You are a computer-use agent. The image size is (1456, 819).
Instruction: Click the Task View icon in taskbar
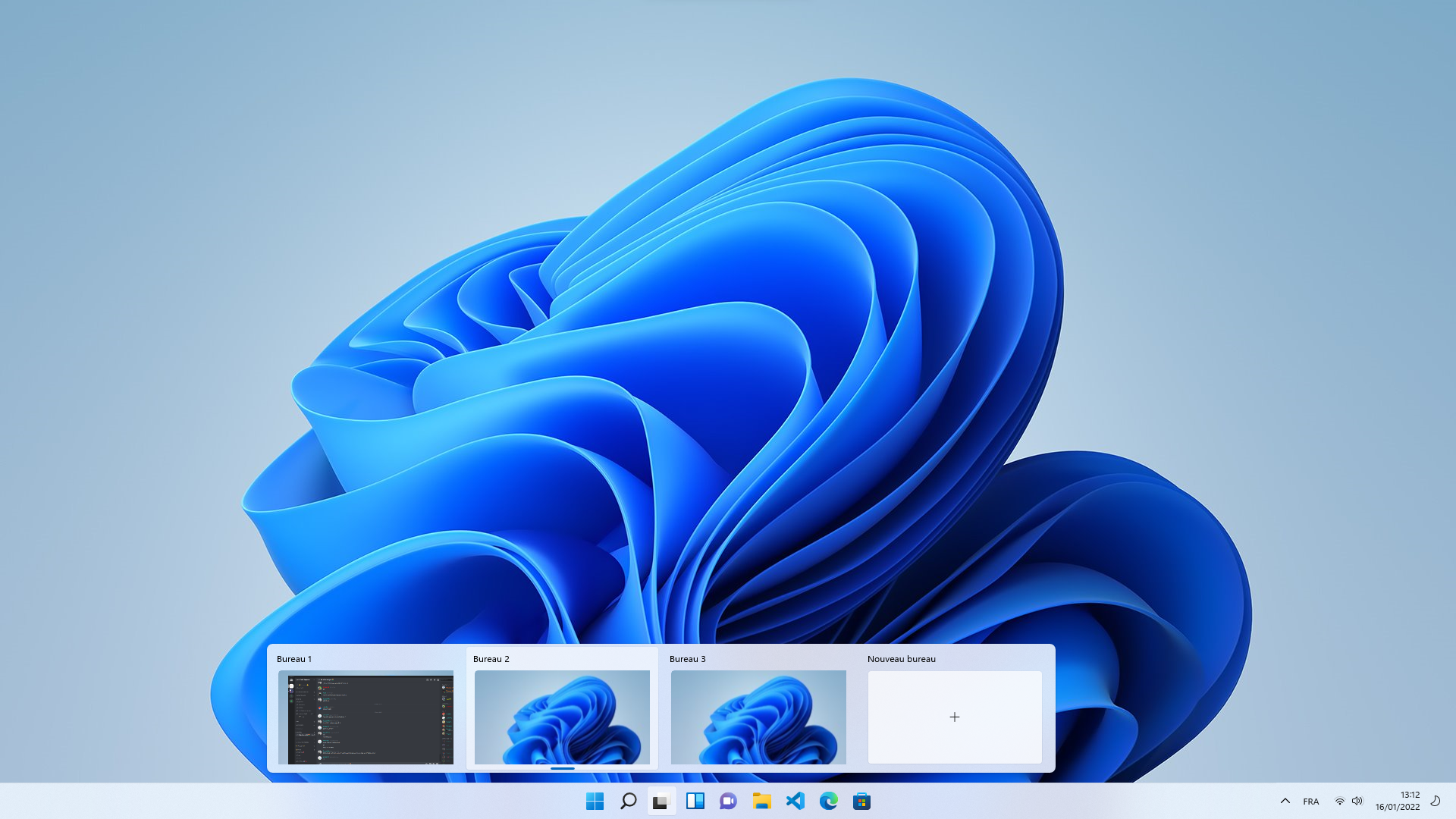click(x=661, y=801)
